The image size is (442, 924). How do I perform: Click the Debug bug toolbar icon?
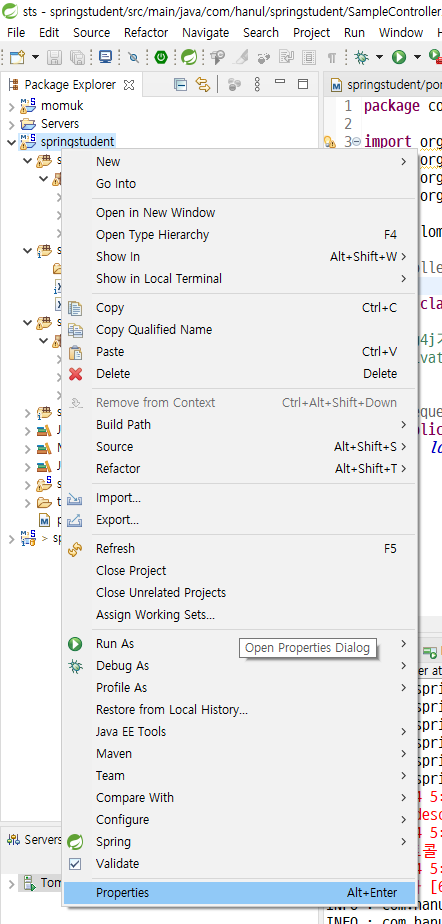[362, 57]
